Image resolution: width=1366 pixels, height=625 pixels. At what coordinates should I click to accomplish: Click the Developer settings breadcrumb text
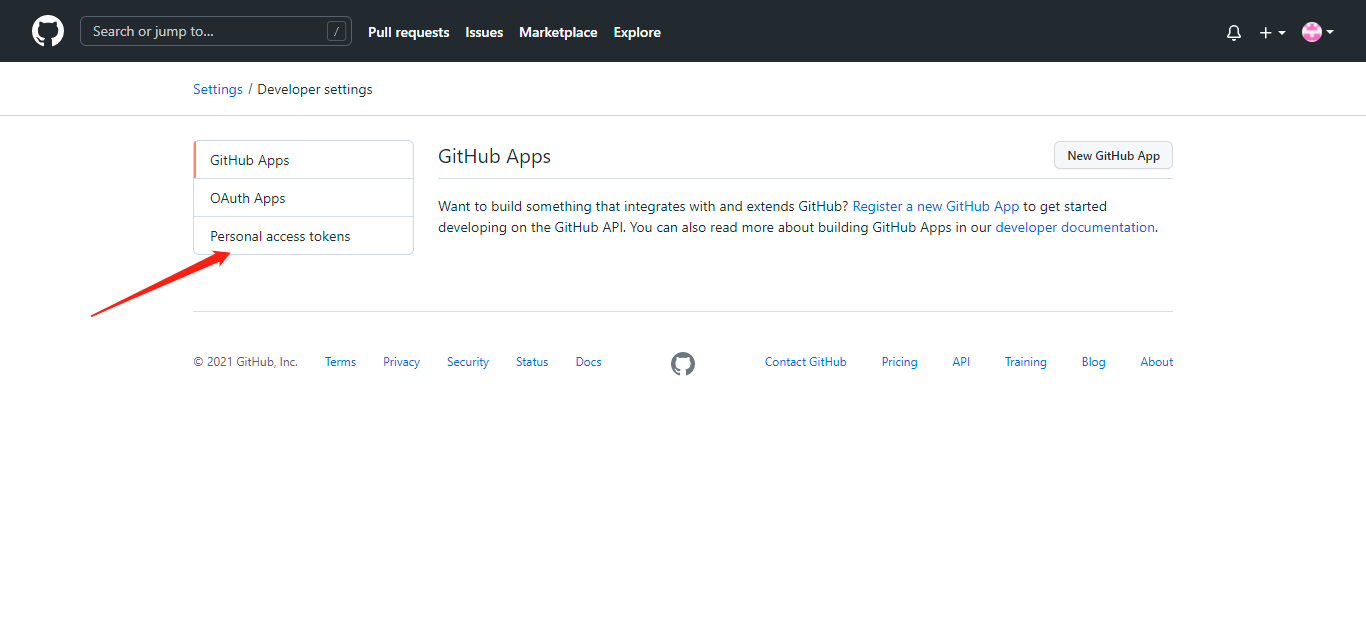pos(315,89)
